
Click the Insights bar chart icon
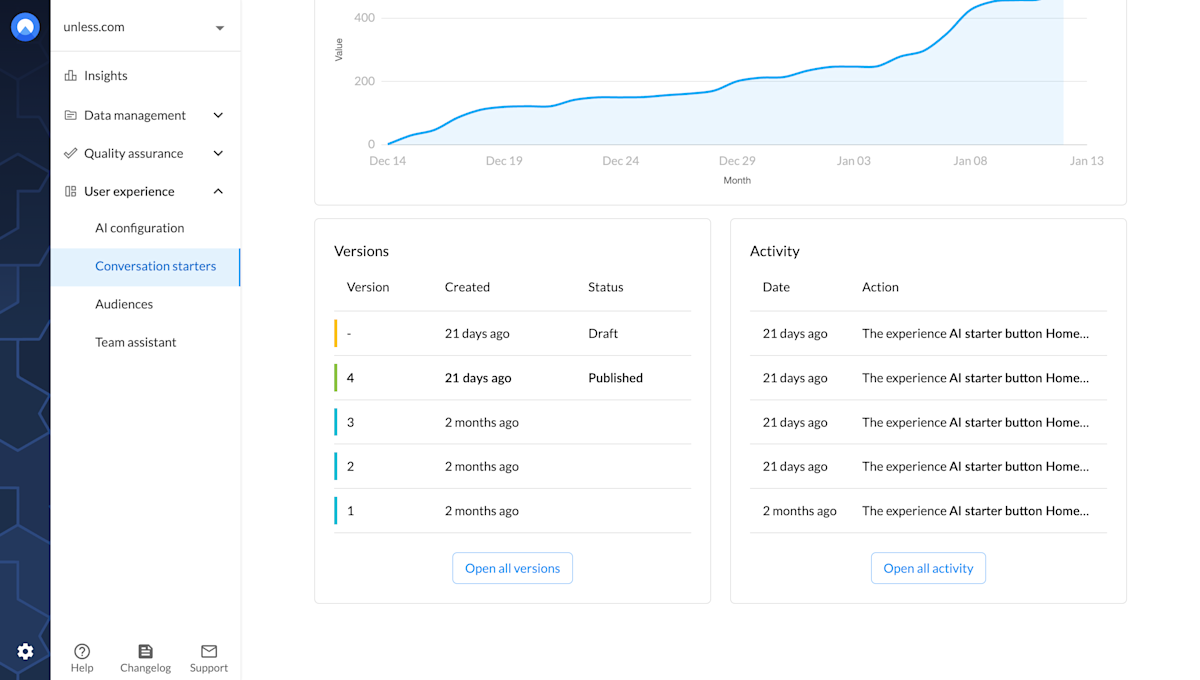coord(71,75)
